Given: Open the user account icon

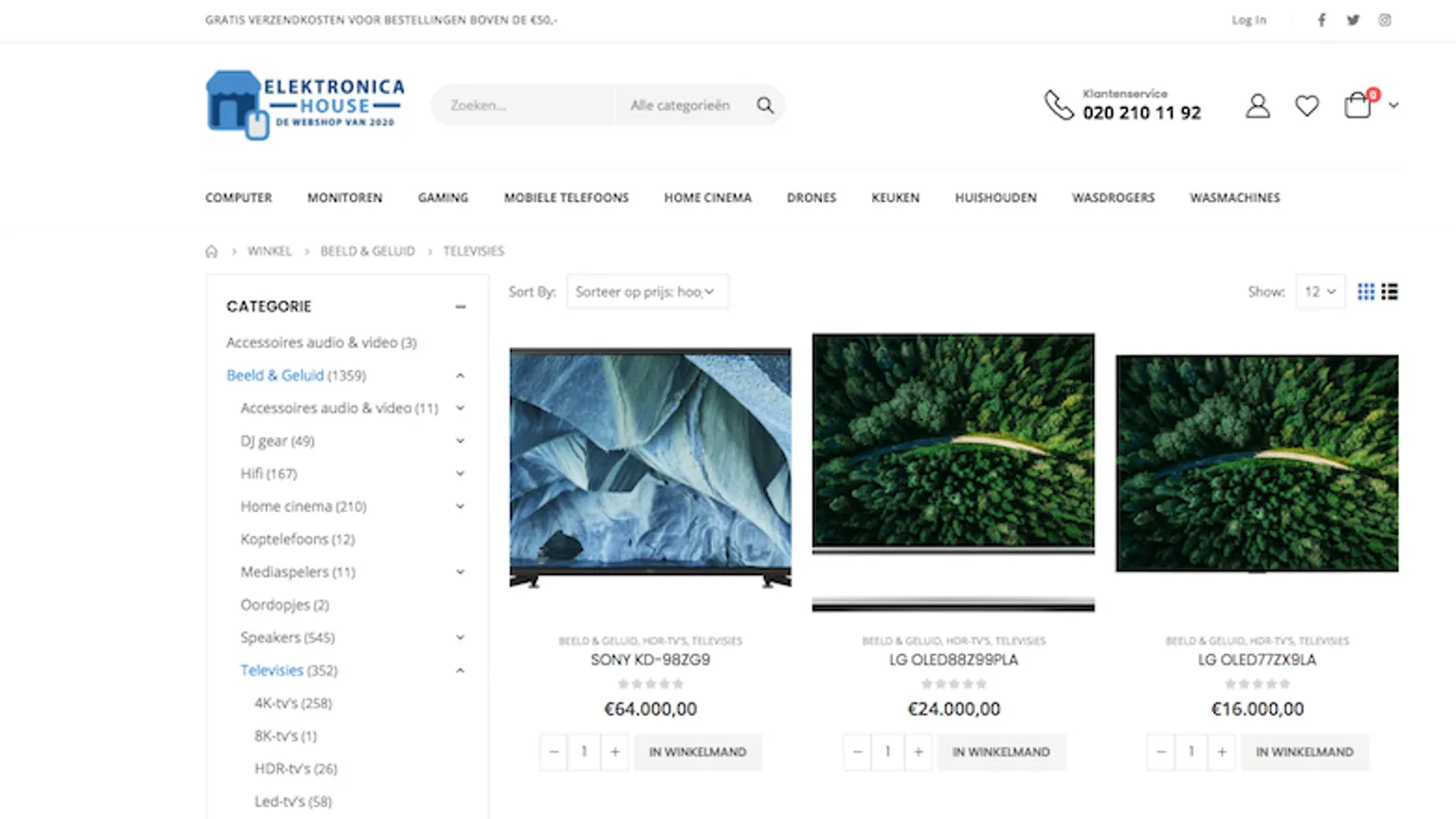Looking at the screenshot, I should coord(1258,105).
